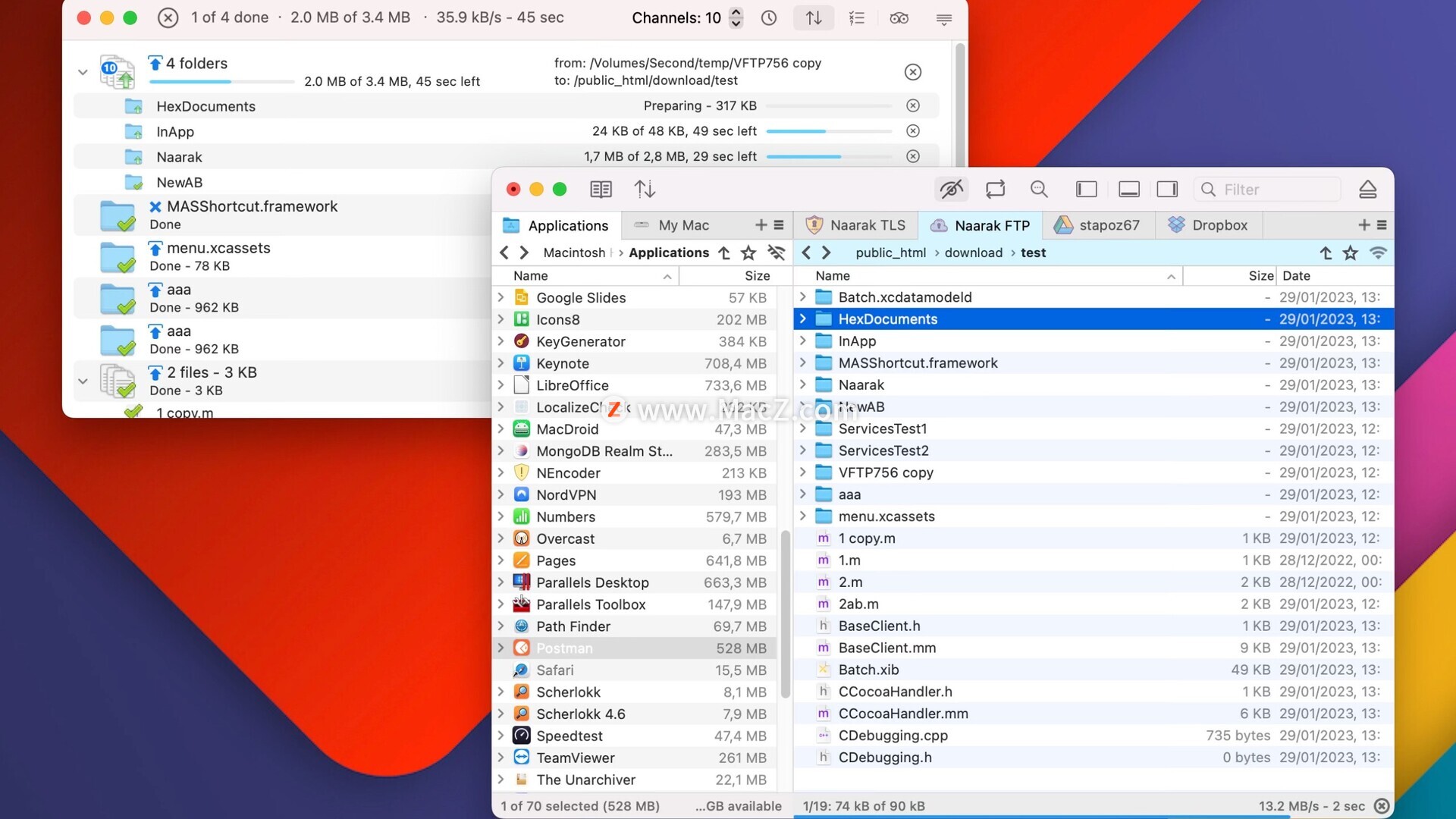Open the checklist icon in the transfer window

click(857, 17)
